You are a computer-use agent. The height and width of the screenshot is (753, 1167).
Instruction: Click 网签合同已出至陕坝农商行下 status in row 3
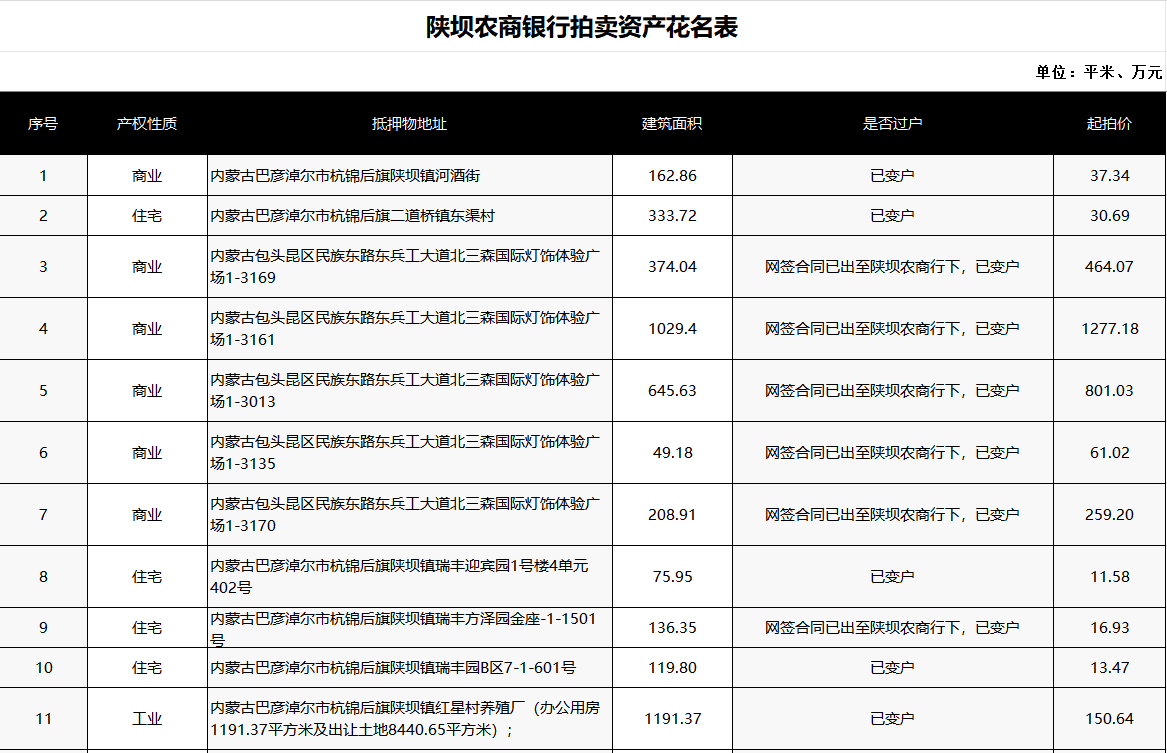[x=893, y=266]
